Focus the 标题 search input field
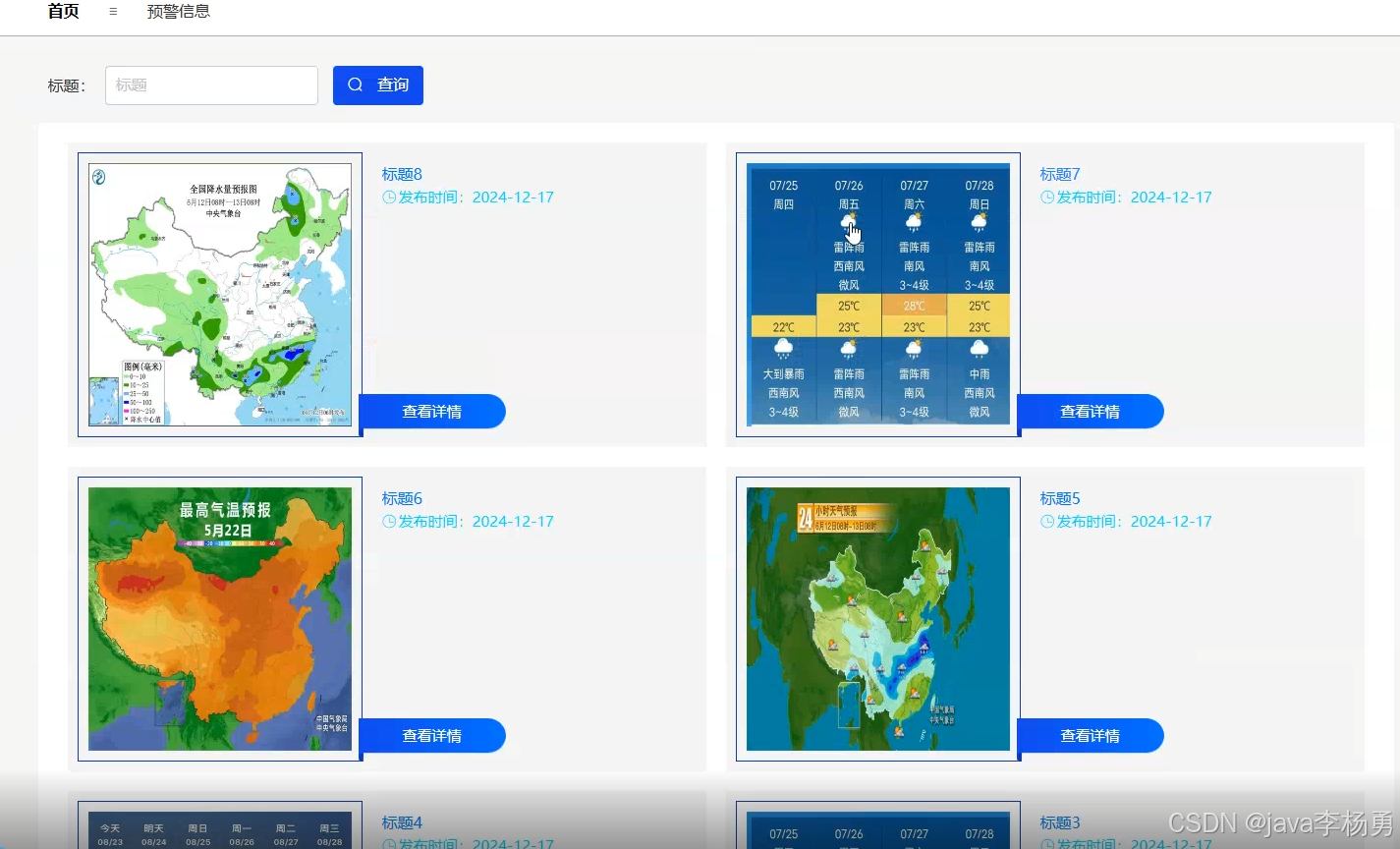The image size is (1400, 849). click(211, 85)
